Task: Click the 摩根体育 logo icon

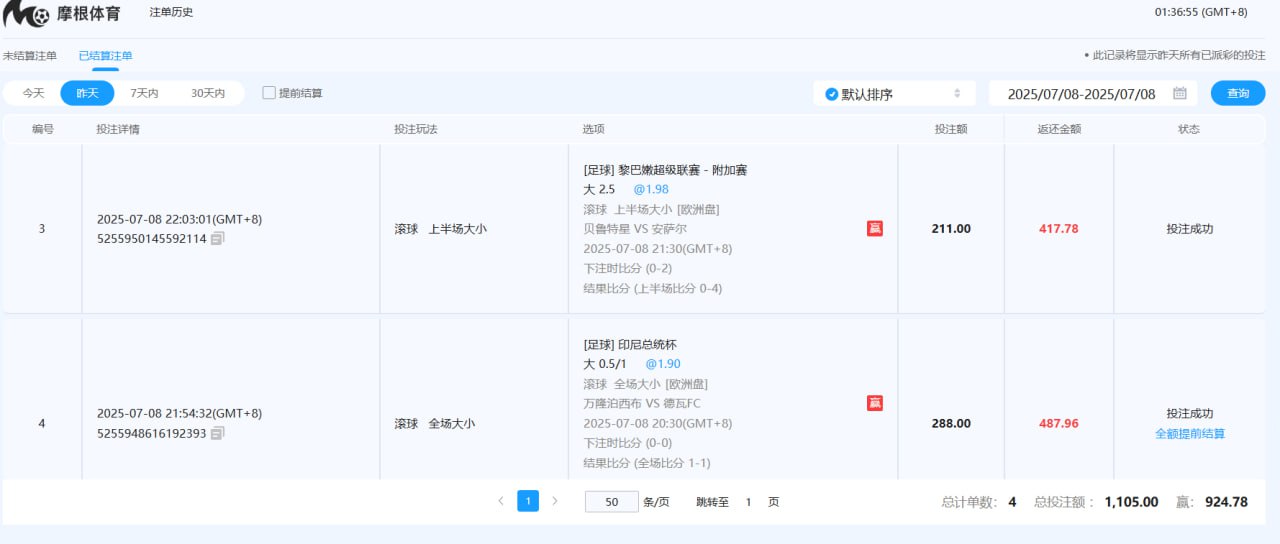Action: (27, 14)
